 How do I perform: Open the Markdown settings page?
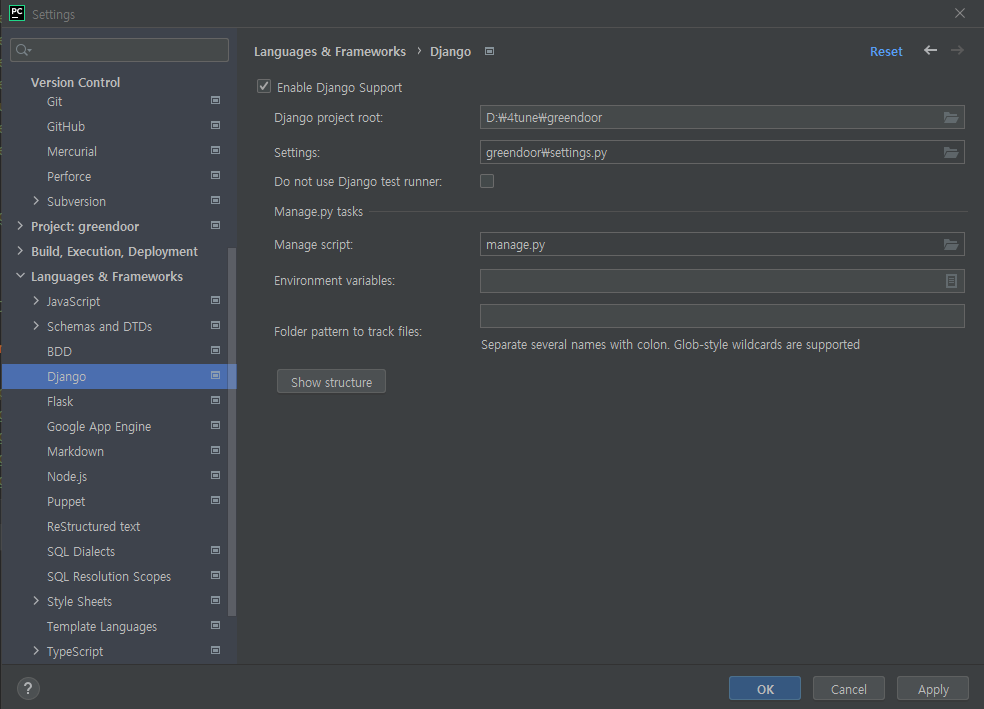click(x=75, y=452)
